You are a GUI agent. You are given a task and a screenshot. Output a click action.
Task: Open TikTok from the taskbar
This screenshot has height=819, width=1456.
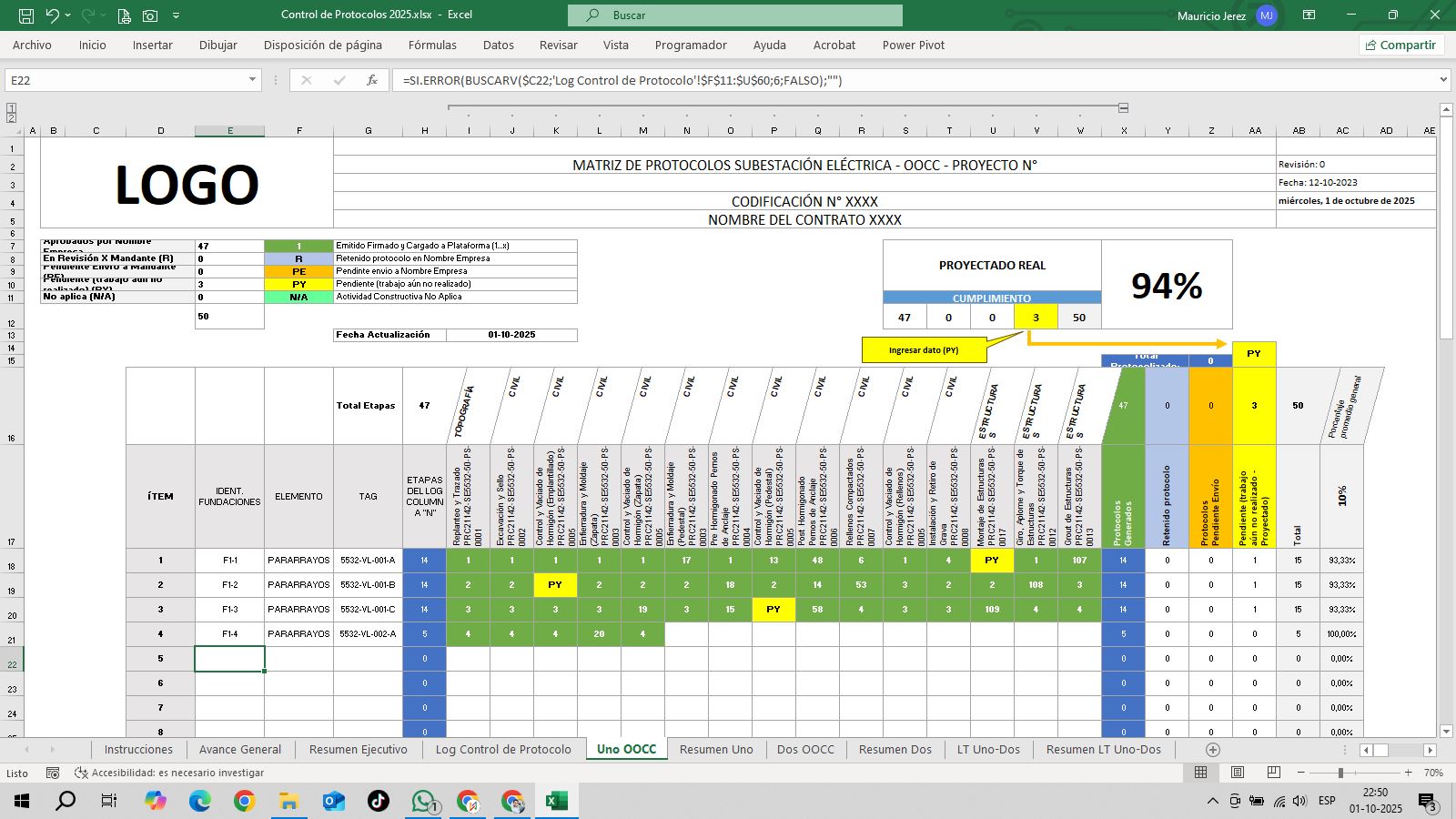coord(378,801)
